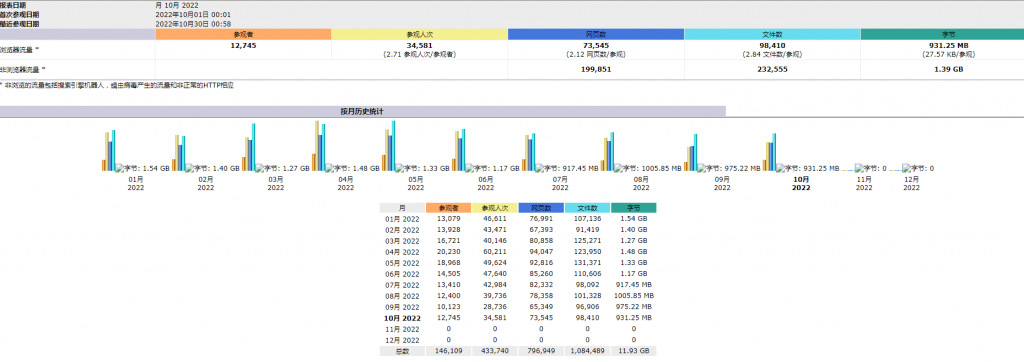Click the 非浏览器流量 row label
This screenshot has width=1024, height=362.
pyautogui.click(x=24, y=69)
